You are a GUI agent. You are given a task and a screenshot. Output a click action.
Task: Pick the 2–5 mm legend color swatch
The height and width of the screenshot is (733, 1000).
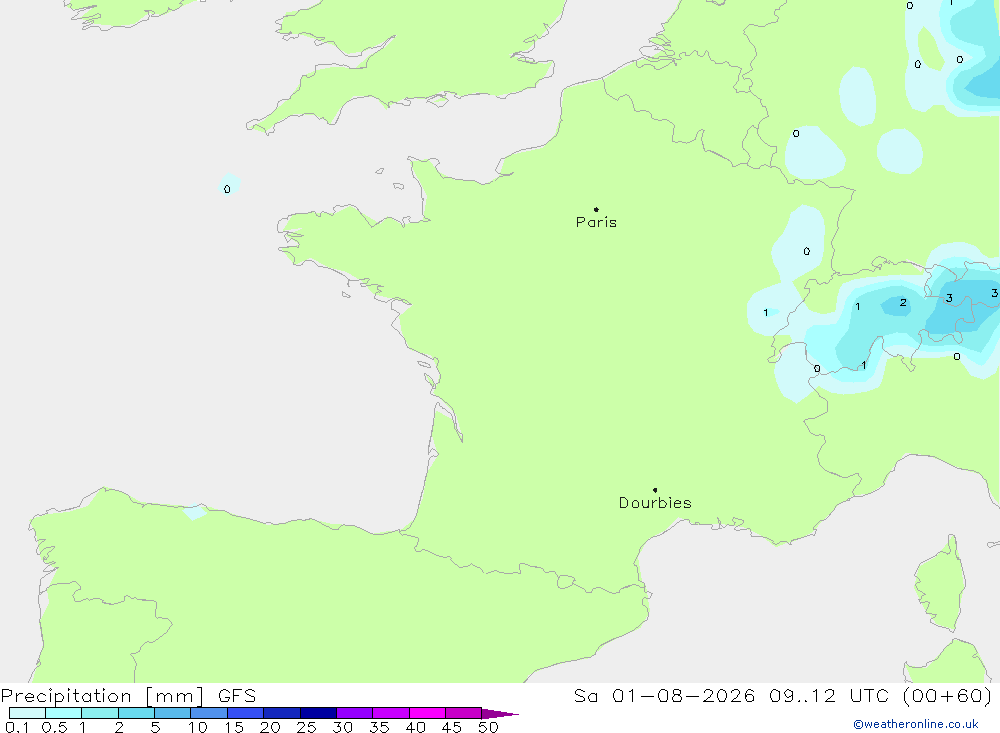[x=136, y=713]
